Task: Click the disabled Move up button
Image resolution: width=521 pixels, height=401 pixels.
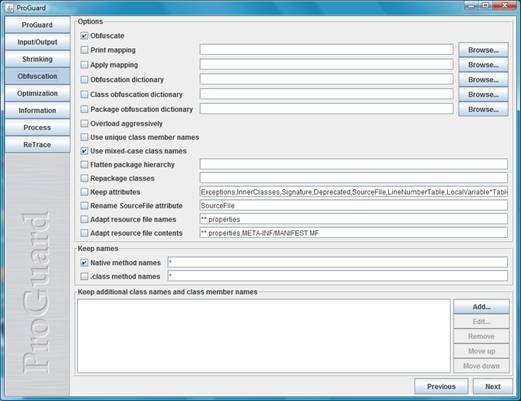Action: coord(481,351)
